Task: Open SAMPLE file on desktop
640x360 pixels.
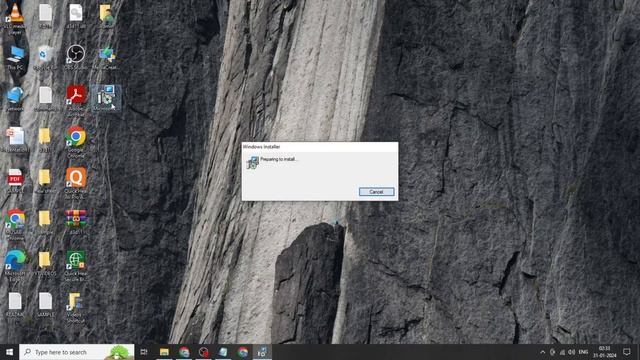Action: [x=45, y=304]
